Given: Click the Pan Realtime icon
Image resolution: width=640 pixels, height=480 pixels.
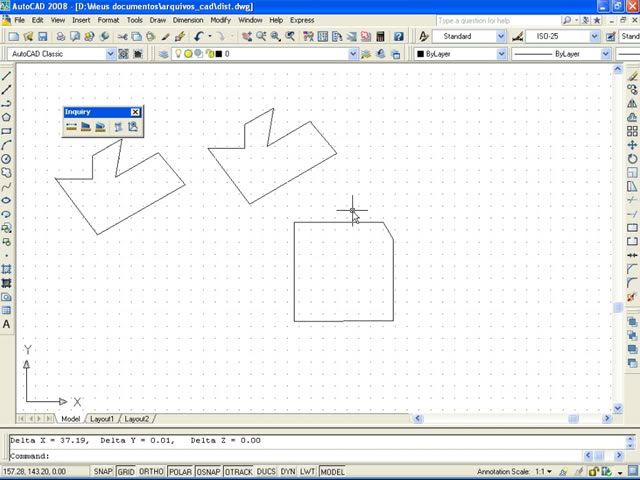Looking at the screenshot, I should pyautogui.click(x=247, y=37).
